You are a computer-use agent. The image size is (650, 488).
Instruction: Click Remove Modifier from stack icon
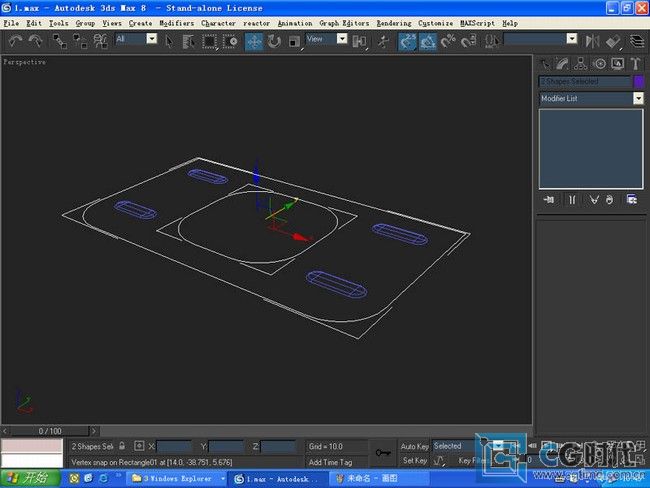click(x=609, y=200)
